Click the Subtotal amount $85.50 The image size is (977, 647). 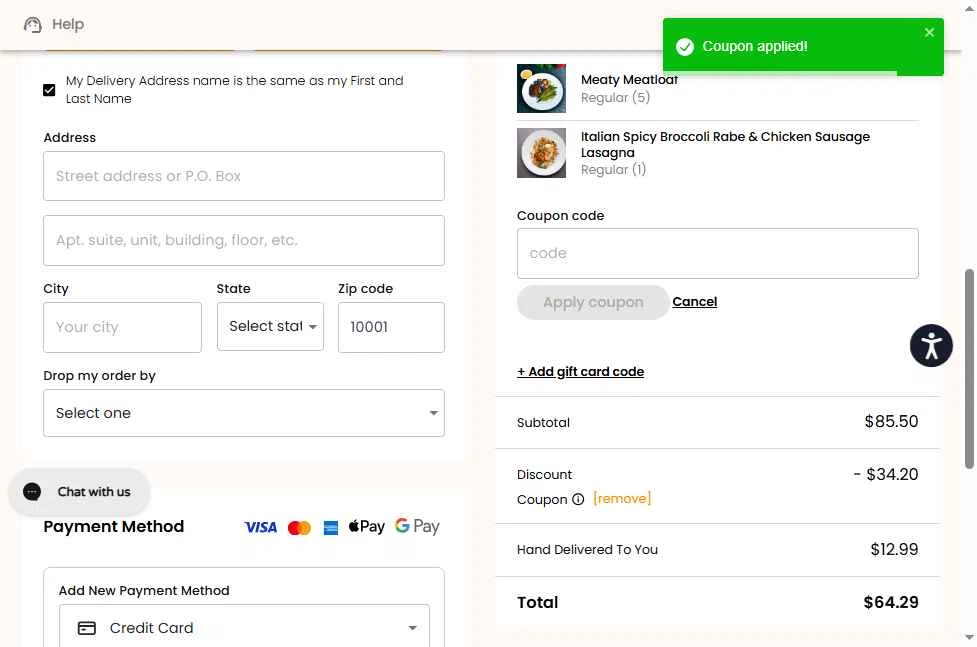coord(891,422)
